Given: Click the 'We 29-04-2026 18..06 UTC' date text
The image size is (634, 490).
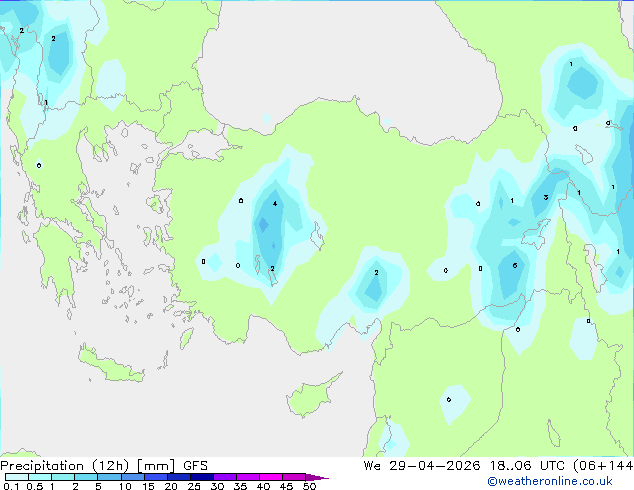Looking at the screenshot, I should click(464, 466).
